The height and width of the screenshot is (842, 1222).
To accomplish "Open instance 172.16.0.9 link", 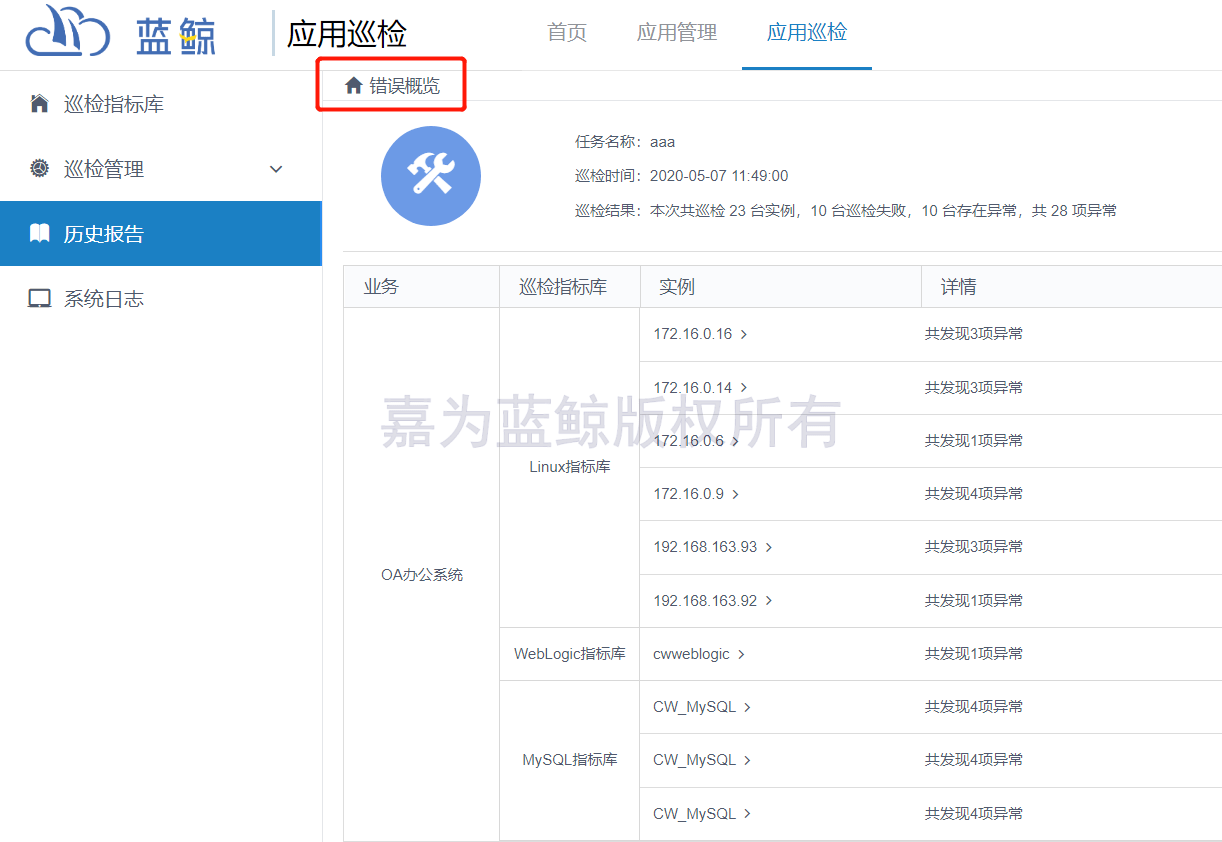I will [x=688, y=494].
